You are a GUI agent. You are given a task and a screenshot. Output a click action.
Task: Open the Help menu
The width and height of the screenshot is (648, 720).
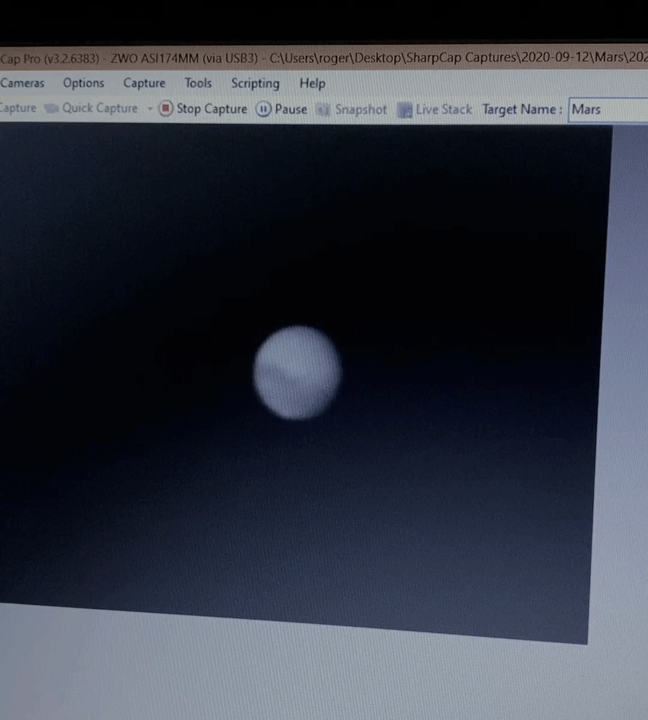click(312, 84)
